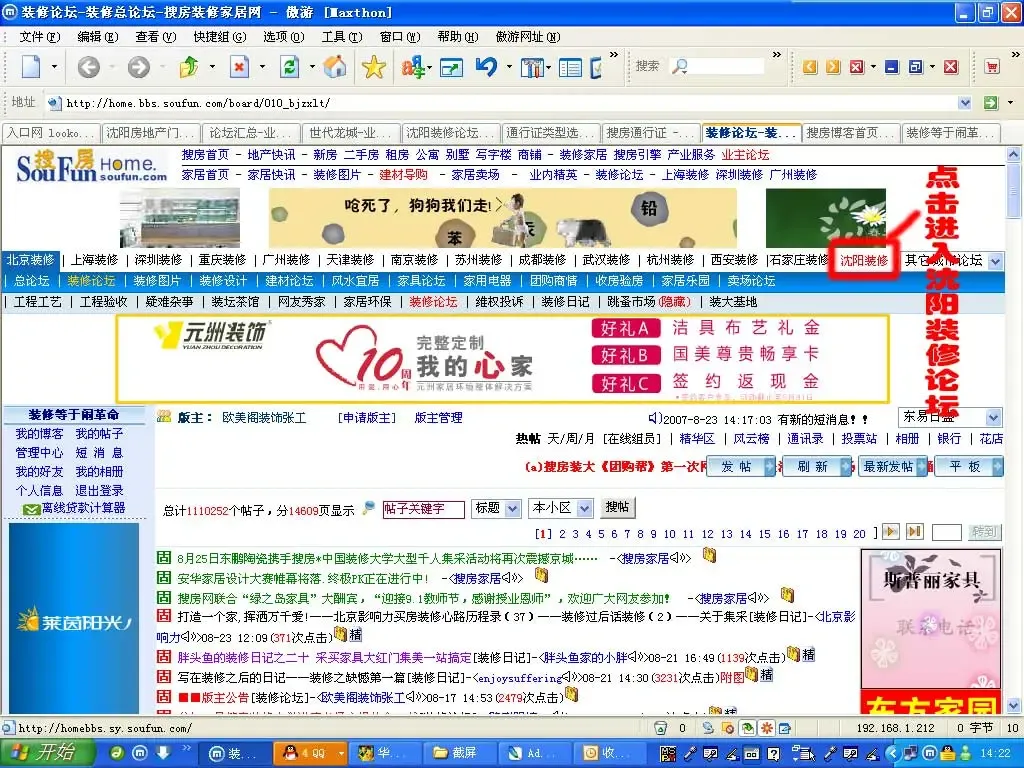
Task: Click the toolbar 搜索 search box
Action: (x=727, y=66)
